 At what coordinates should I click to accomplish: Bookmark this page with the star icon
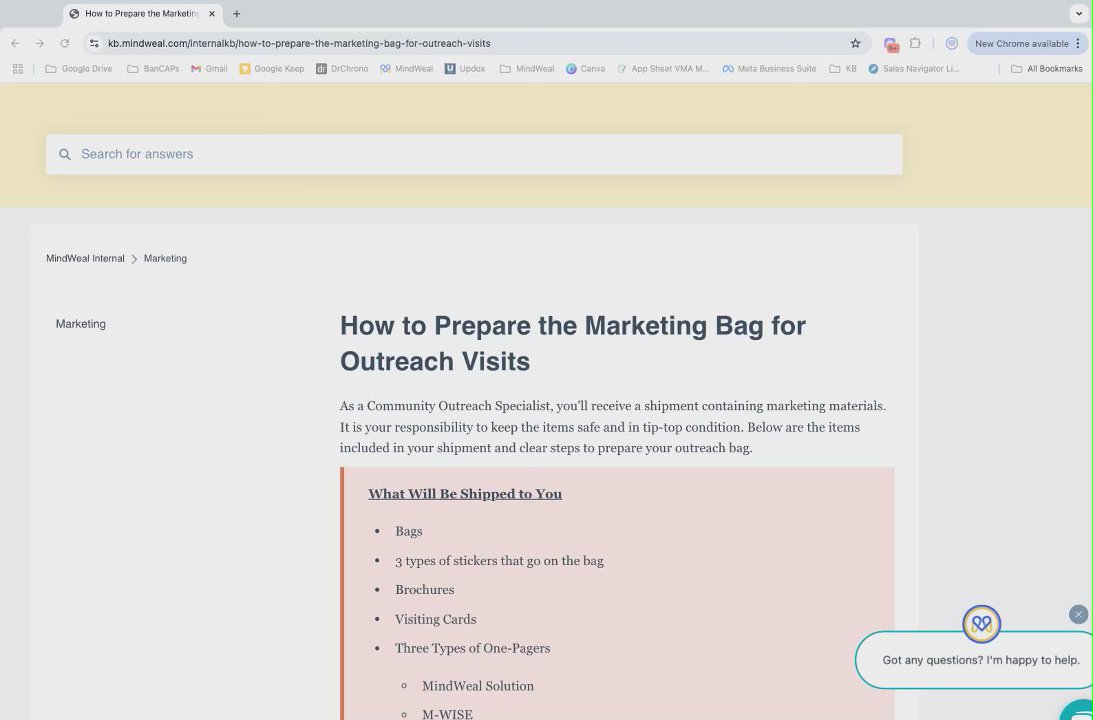(x=855, y=43)
